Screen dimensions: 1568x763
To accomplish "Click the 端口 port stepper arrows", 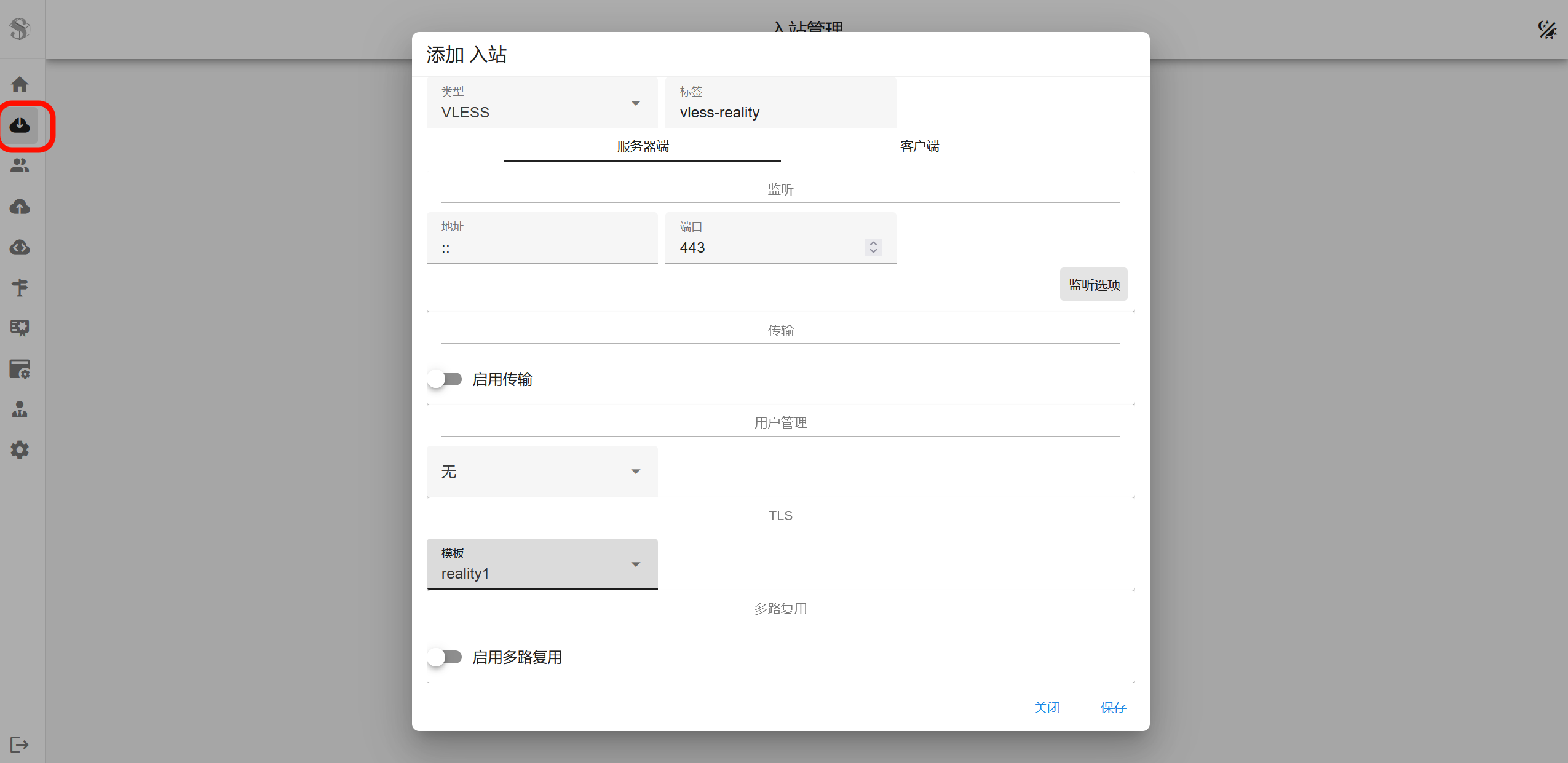I will [873, 247].
